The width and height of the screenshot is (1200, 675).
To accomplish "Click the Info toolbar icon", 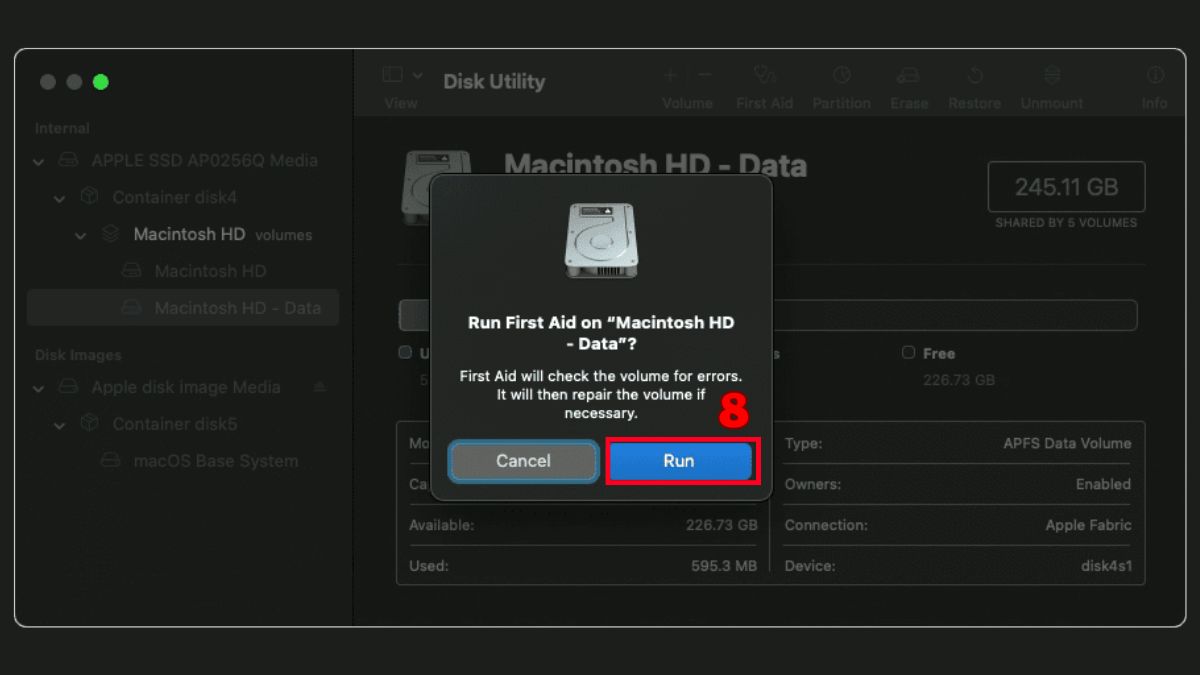I will coord(1155,75).
